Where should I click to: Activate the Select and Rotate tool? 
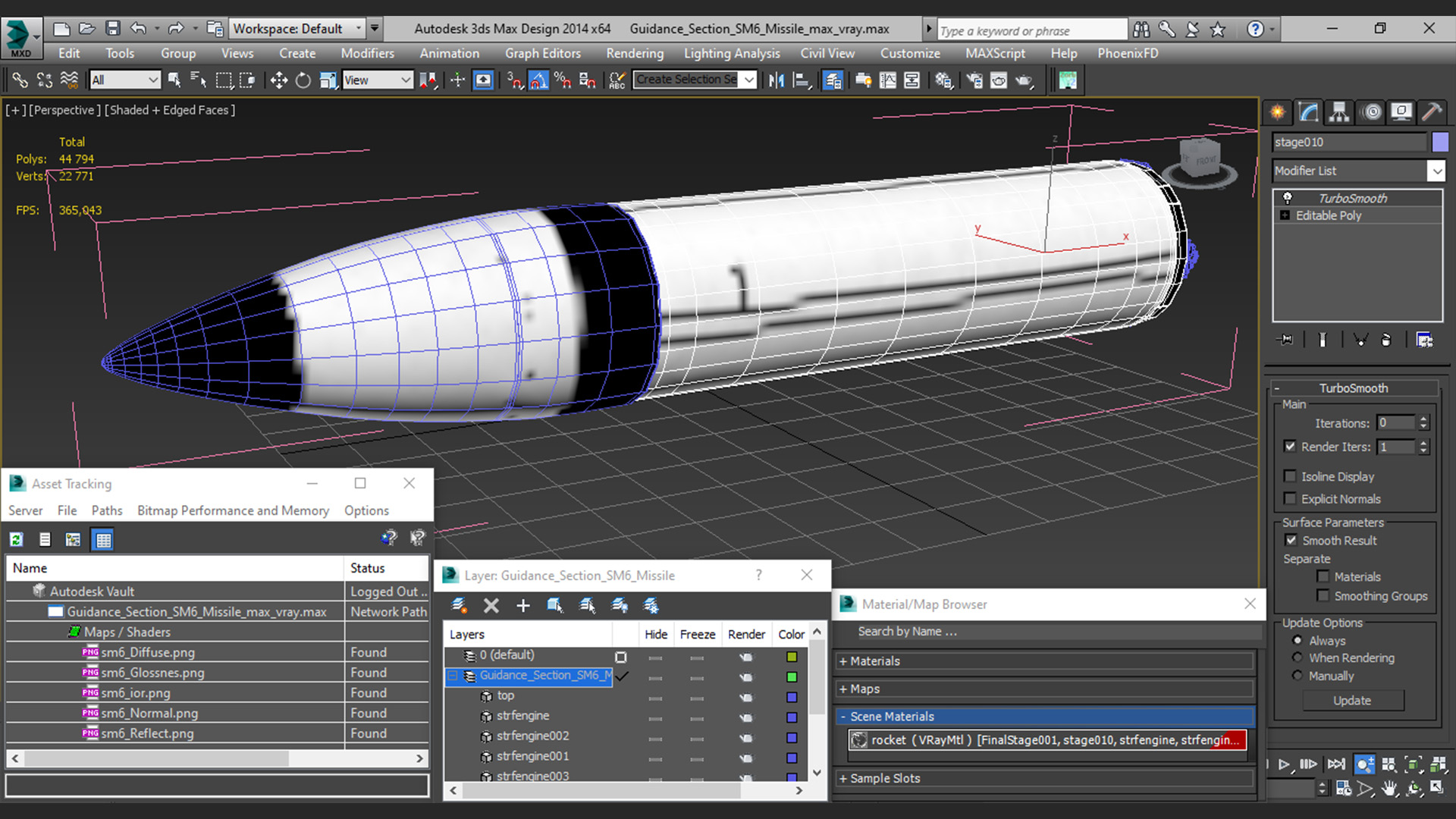(303, 80)
